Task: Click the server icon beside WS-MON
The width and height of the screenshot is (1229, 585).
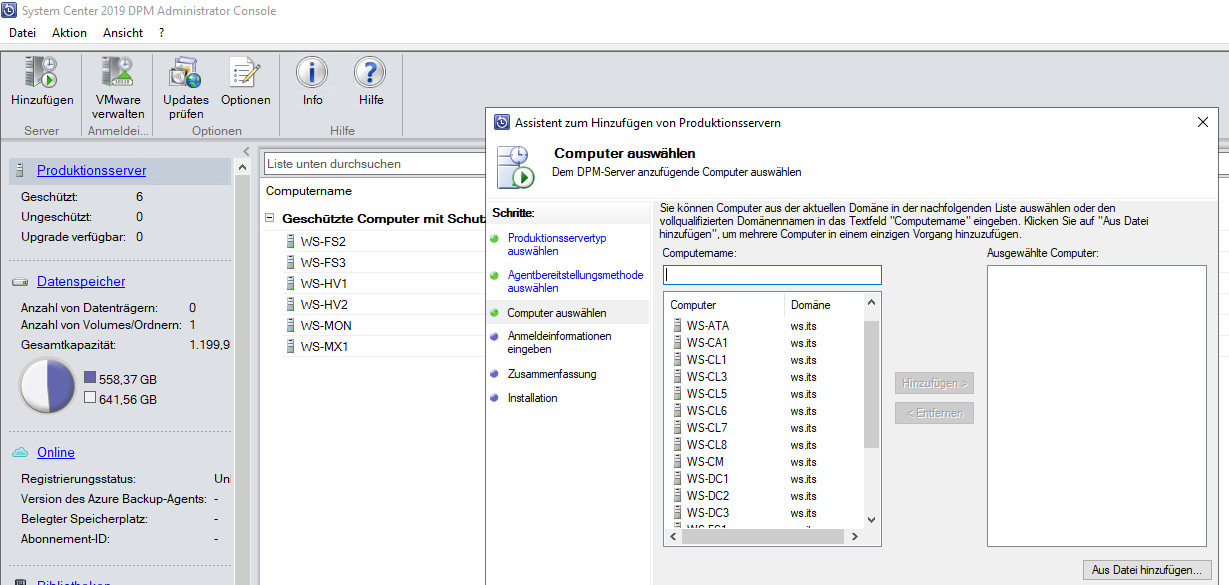Action: (291, 326)
